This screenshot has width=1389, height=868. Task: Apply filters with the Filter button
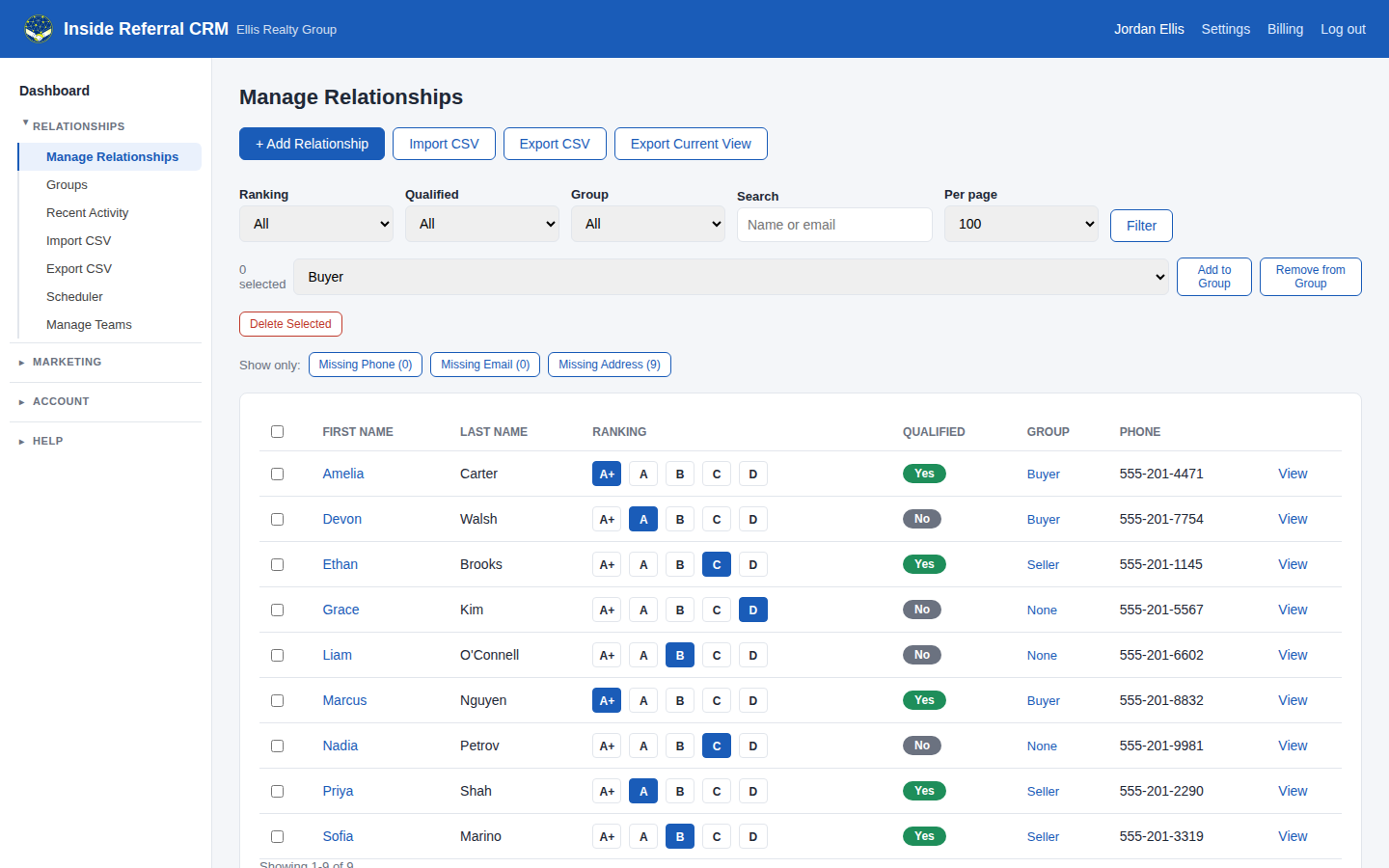(1141, 226)
